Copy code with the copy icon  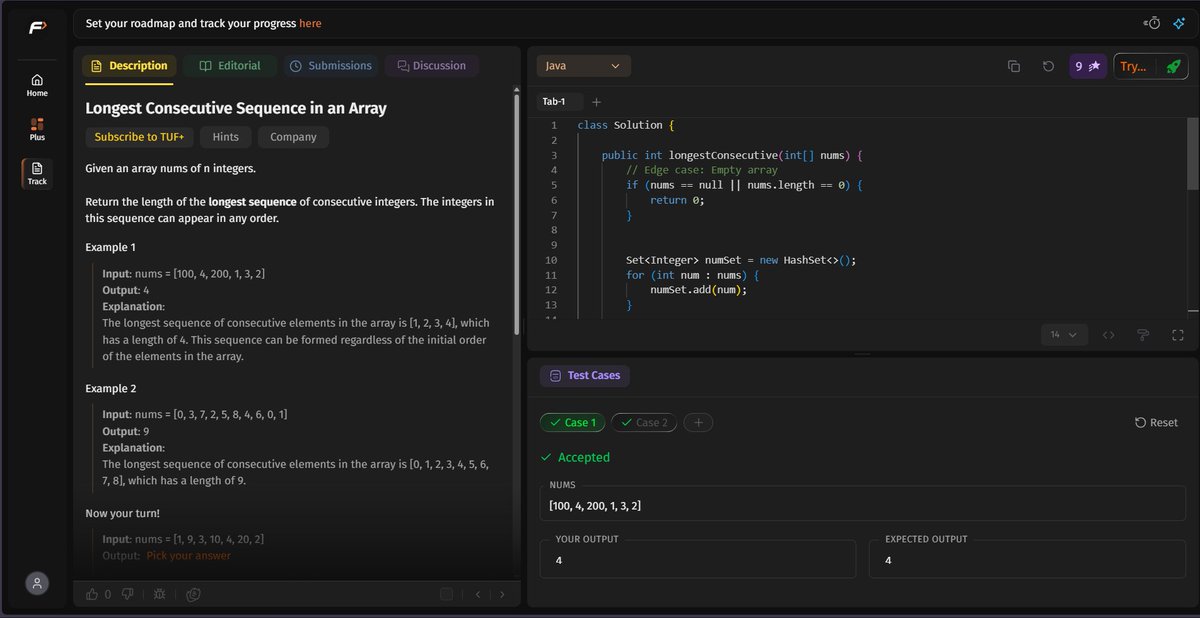click(x=1013, y=66)
